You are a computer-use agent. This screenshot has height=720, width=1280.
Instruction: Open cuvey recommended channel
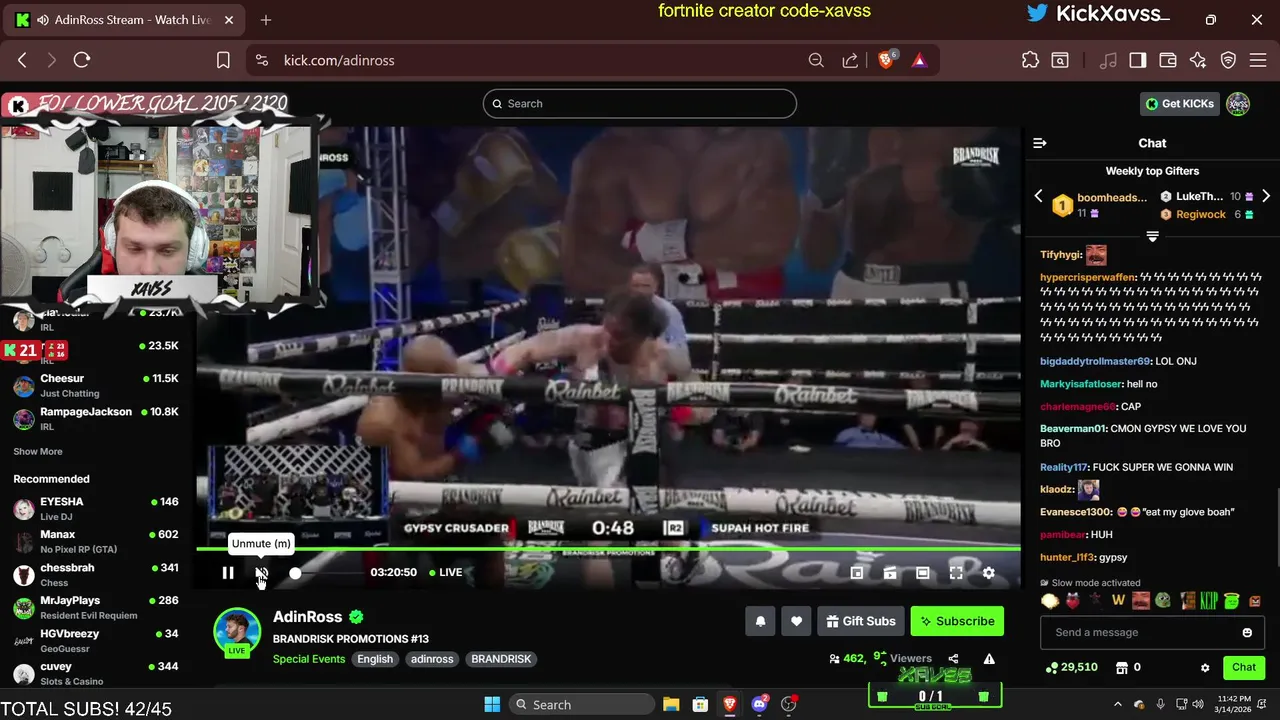[x=96, y=673]
